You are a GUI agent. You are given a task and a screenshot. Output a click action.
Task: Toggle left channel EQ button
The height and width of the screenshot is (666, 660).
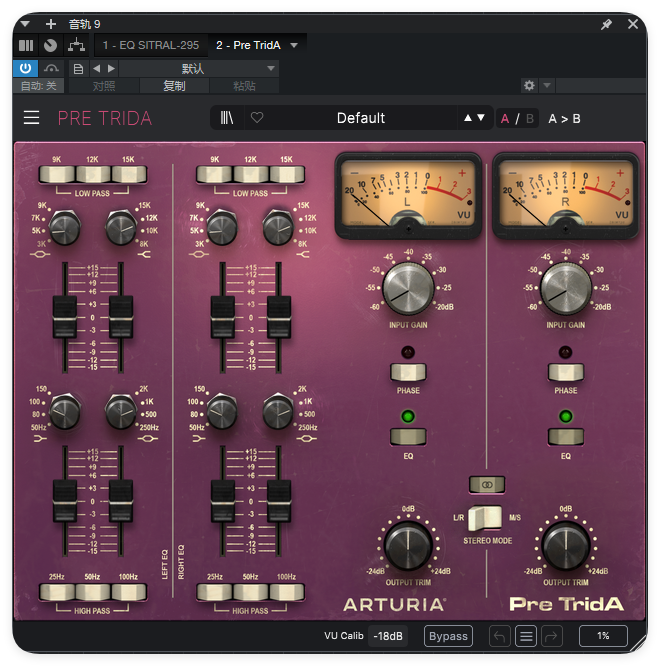(408, 437)
